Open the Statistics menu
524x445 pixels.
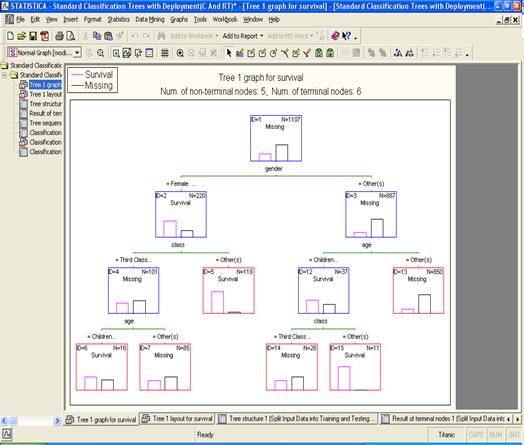pos(118,20)
